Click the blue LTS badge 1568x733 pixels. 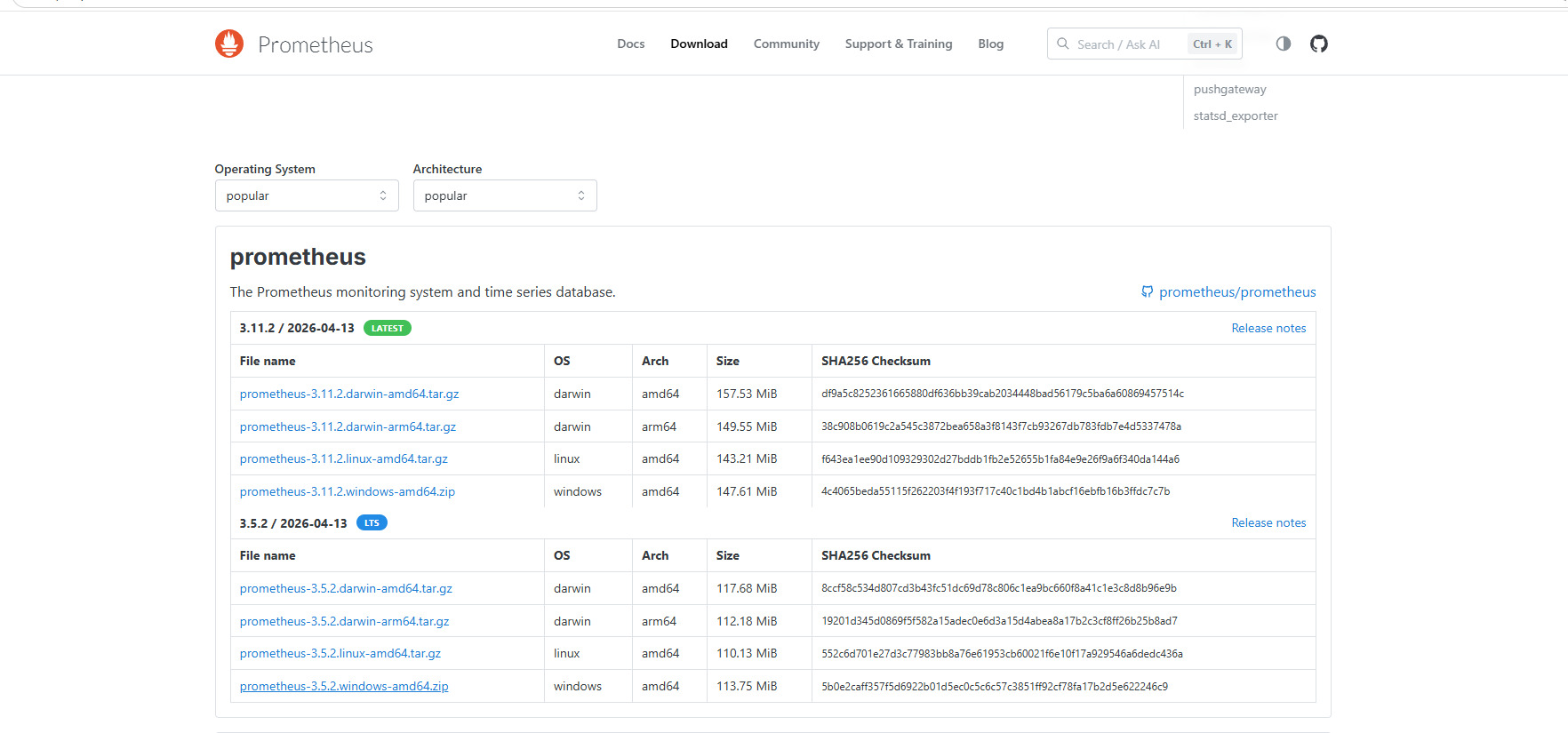[x=372, y=522]
